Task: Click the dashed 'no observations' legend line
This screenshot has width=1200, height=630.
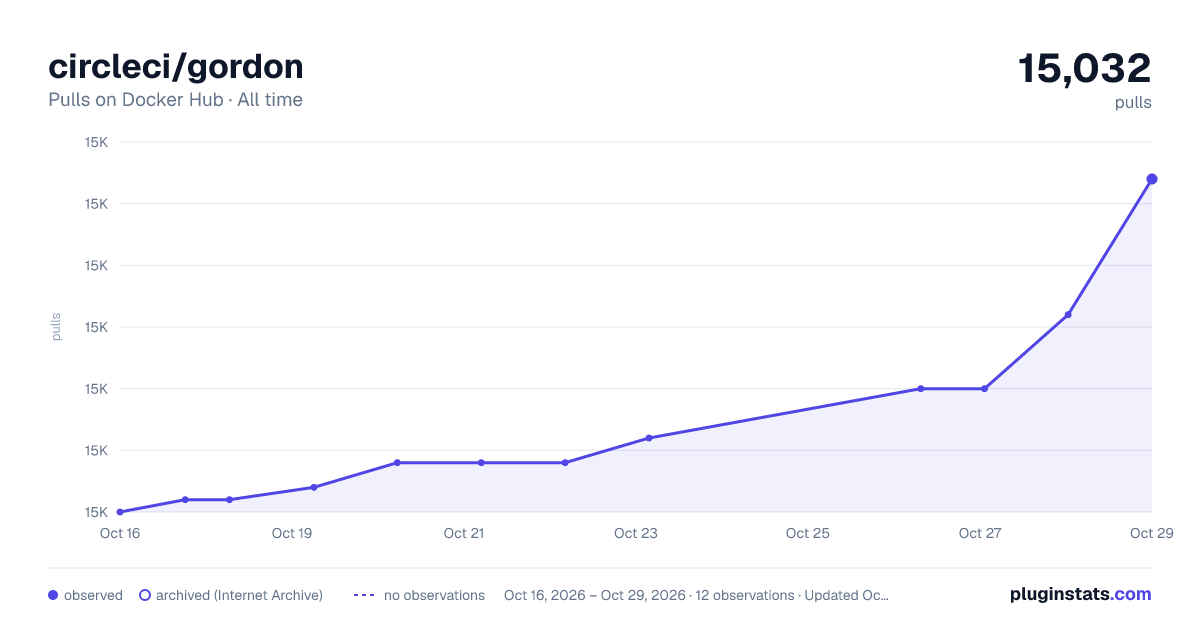Action: [363, 595]
